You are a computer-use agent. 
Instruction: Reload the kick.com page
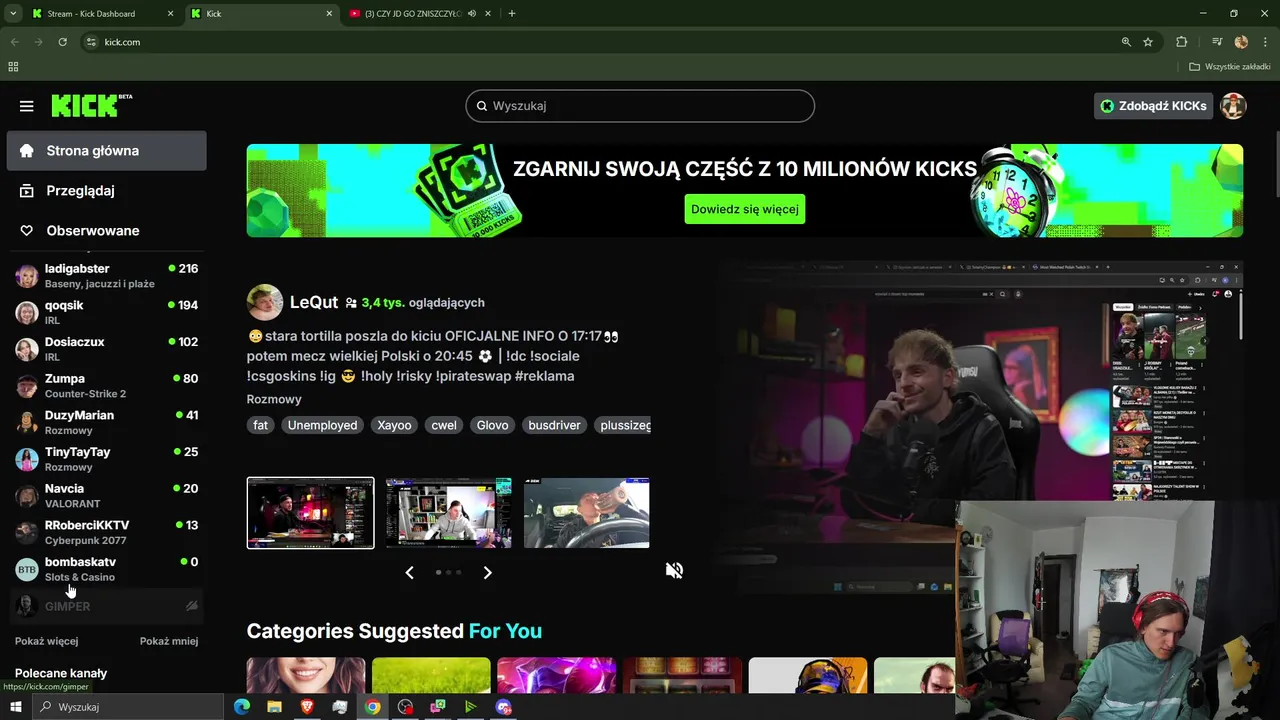pos(62,42)
